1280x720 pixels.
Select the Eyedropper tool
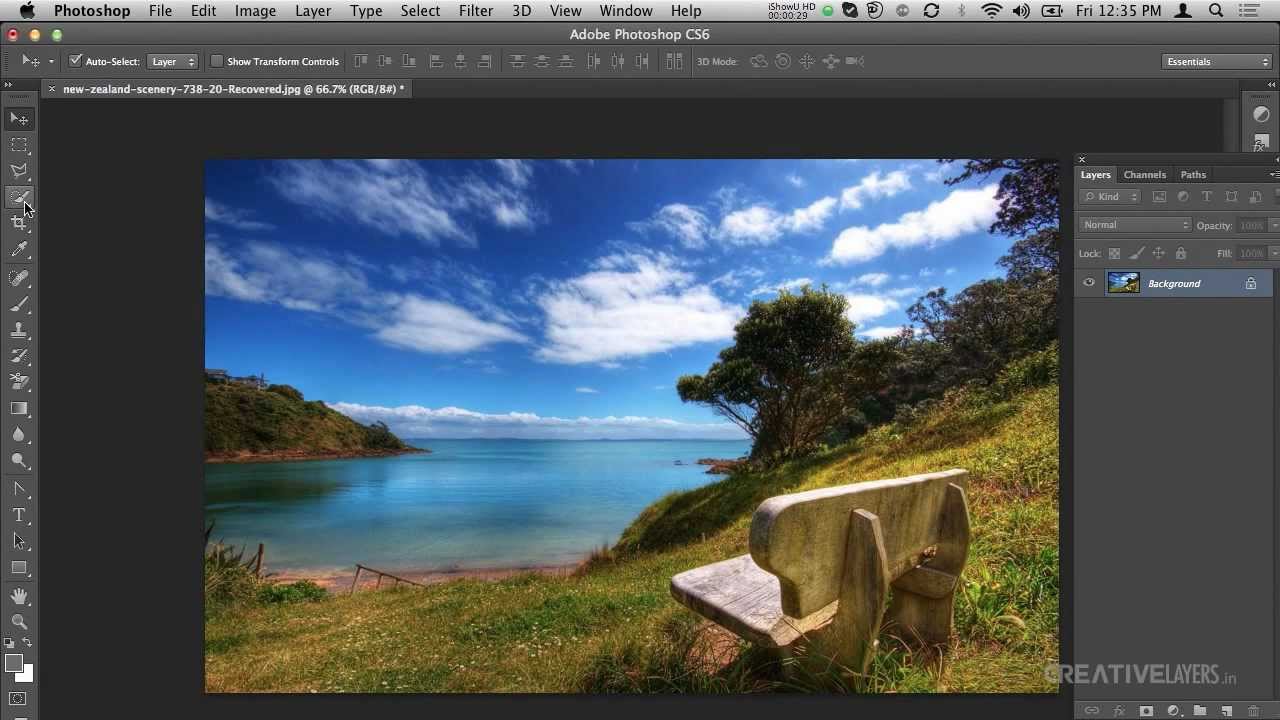(x=19, y=250)
